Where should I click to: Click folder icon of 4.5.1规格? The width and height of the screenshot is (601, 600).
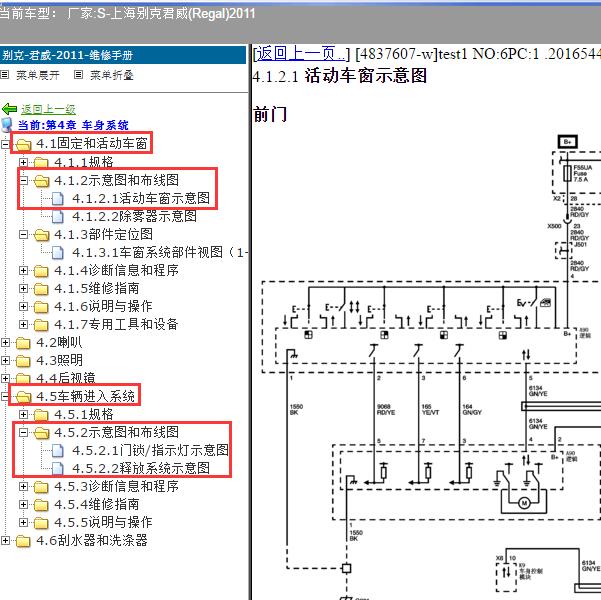(41, 415)
